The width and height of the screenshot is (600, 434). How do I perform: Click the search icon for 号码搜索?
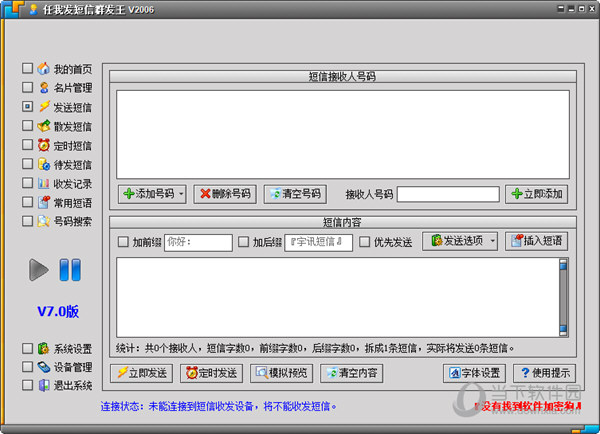[x=44, y=221]
